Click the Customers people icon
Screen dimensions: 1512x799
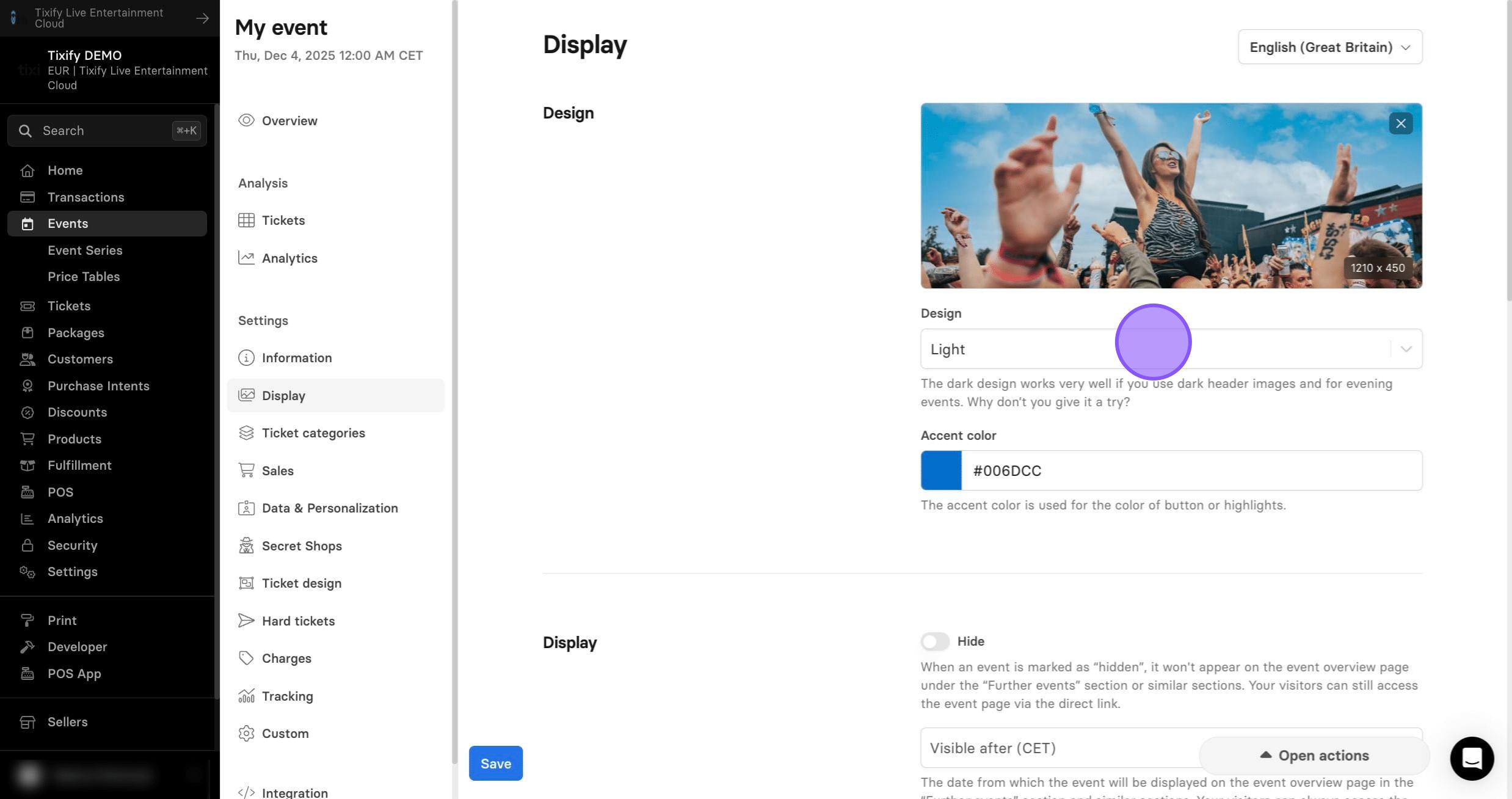pyautogui.click(x=27, y=359)
